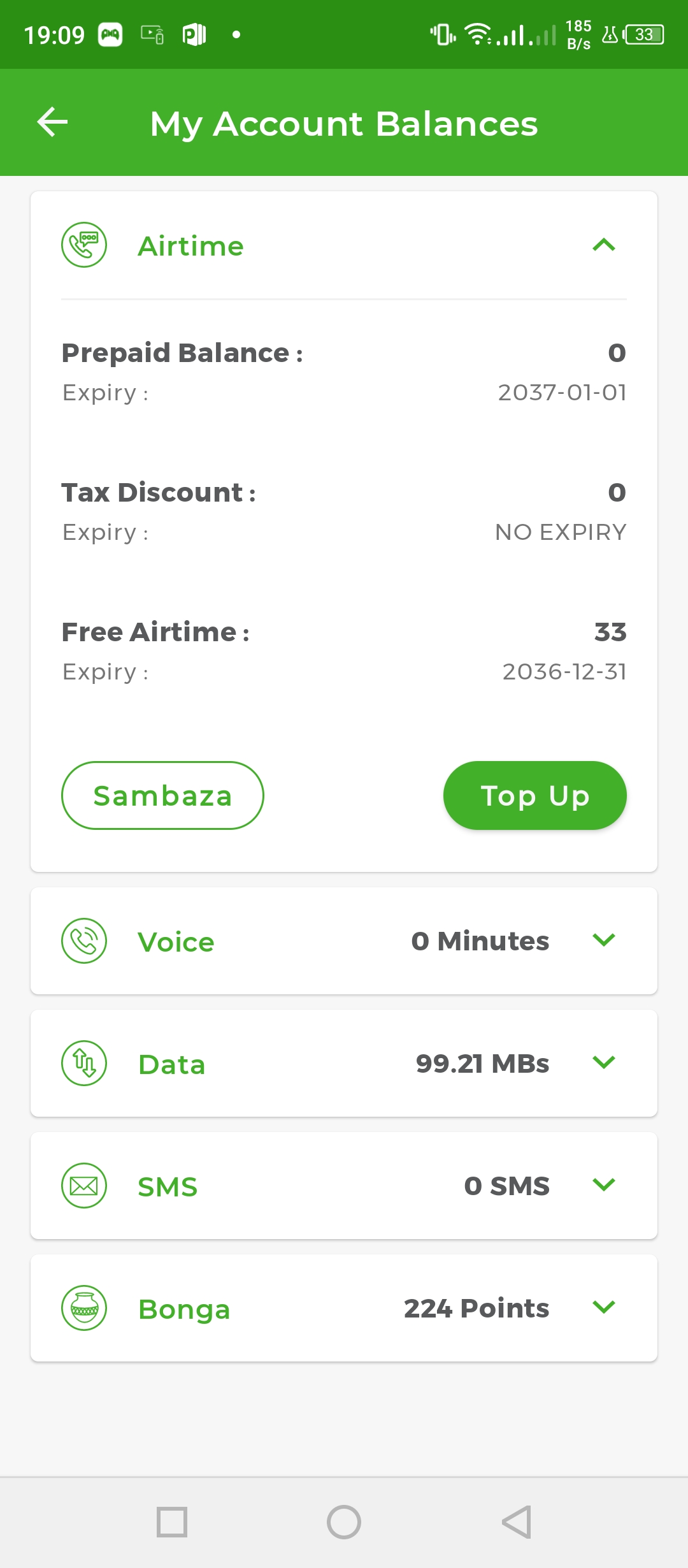Expand the Bonga points chevron
The width and height of the screenshot is (688, 1568).
tap(604, 1307)
